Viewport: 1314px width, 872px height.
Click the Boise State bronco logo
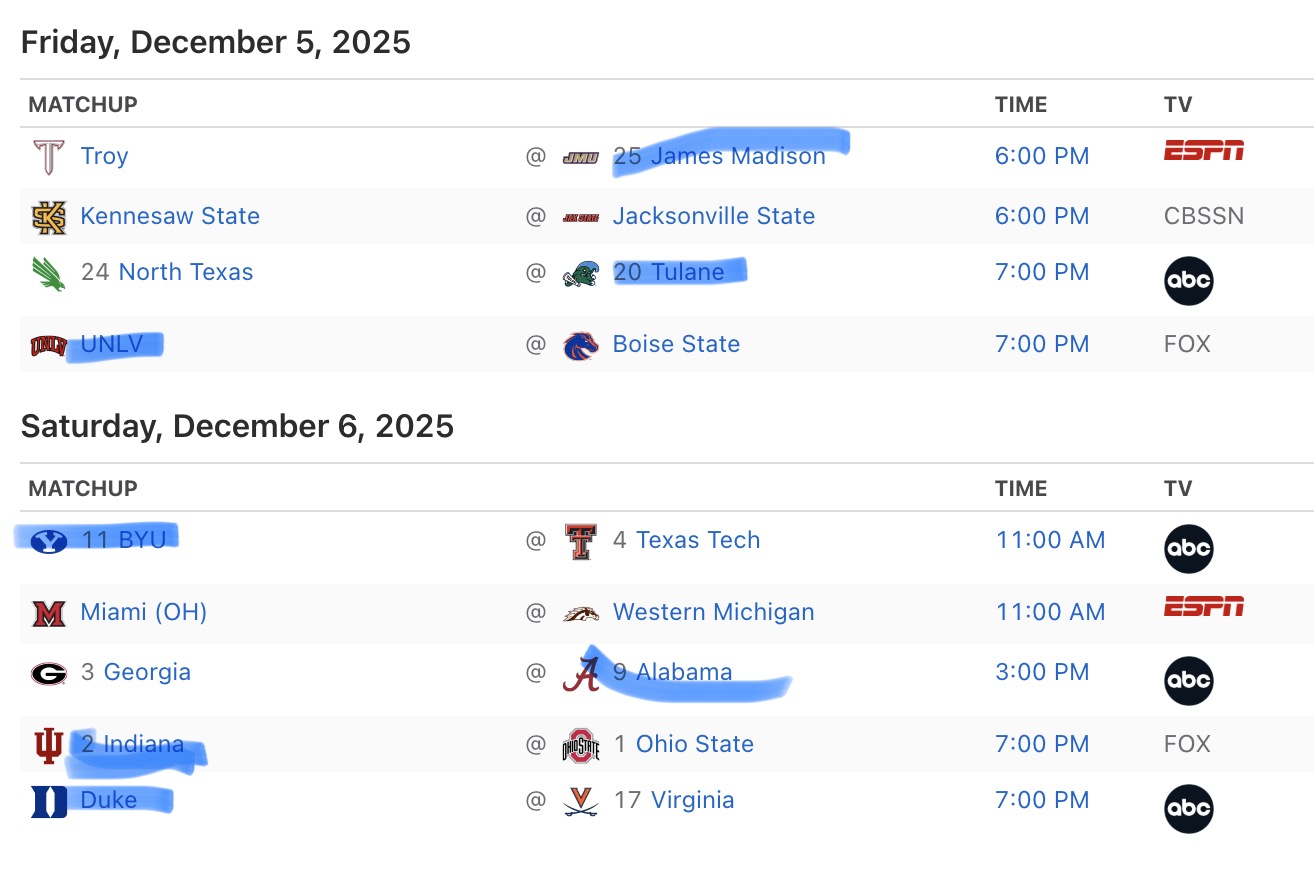click(580, 345)
